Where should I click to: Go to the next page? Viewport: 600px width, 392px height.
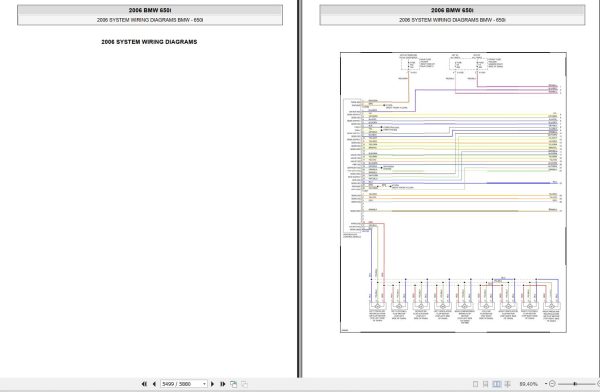pyautogui.click(x=213, y=384)
